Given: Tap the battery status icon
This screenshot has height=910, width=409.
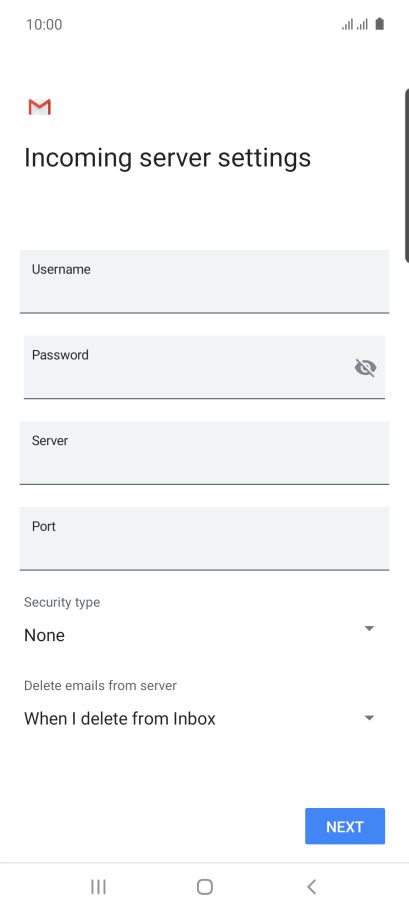Looking at the screenshot, I should pos(379,24).
